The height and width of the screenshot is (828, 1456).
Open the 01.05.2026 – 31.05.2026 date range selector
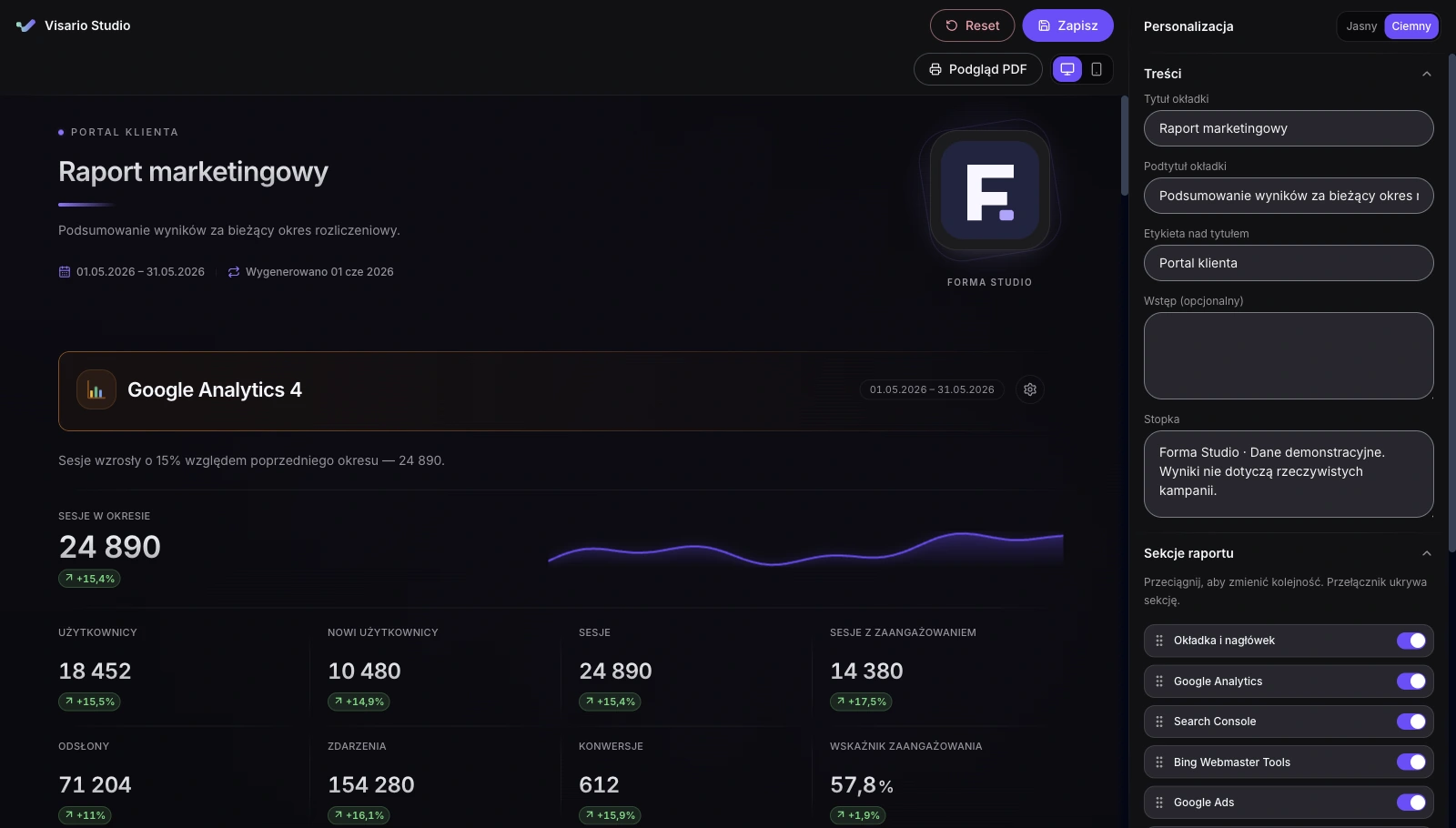[932, 389]
